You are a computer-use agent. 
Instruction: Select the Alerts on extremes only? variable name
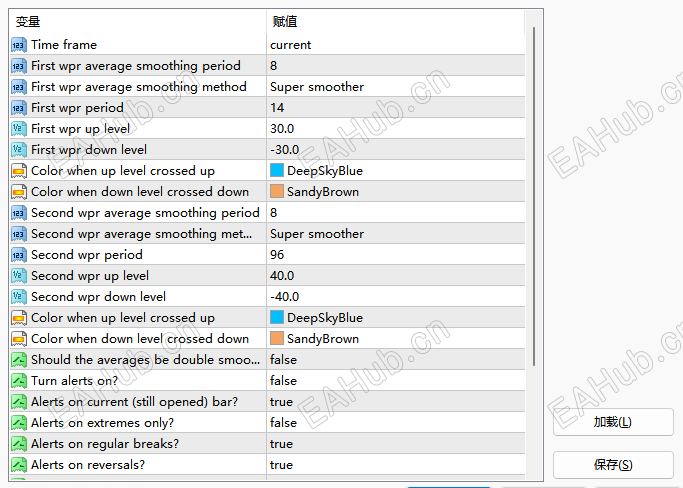click(x=102, y=423)
